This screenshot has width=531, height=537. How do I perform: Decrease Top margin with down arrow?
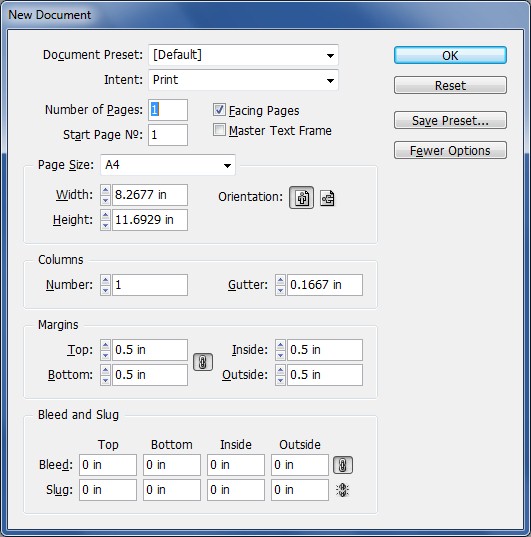(106, 355)
